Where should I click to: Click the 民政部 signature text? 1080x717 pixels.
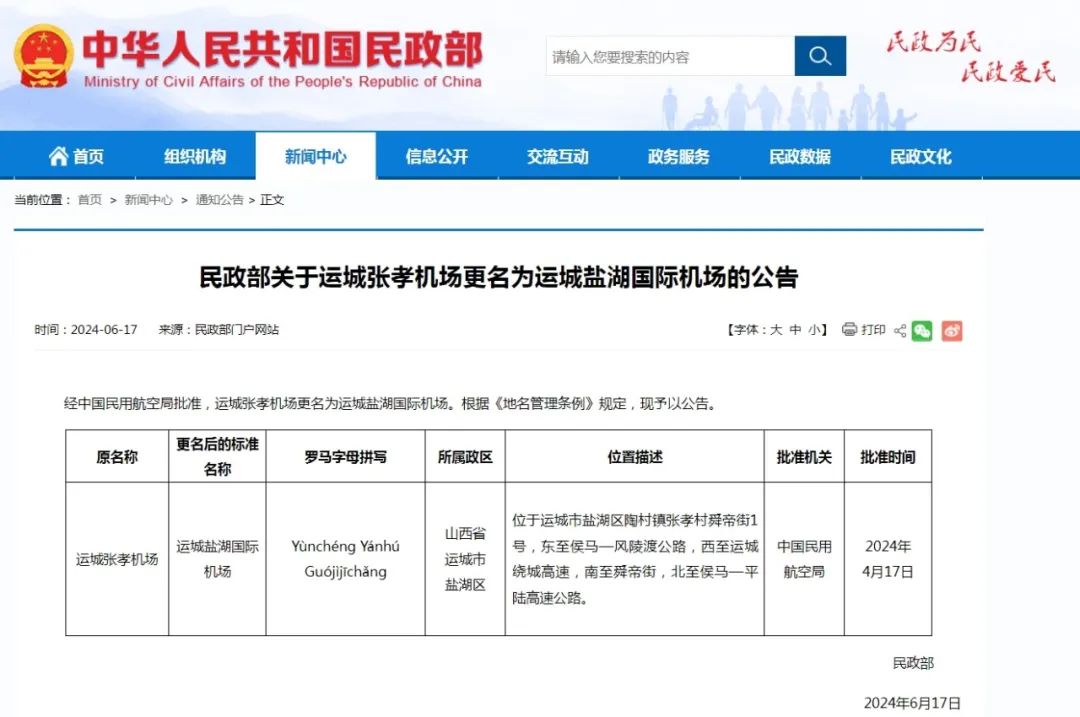(913, 663)
